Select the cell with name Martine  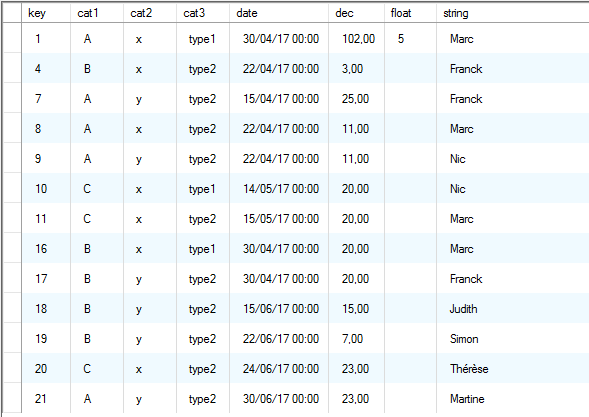(x=513, y=398)
